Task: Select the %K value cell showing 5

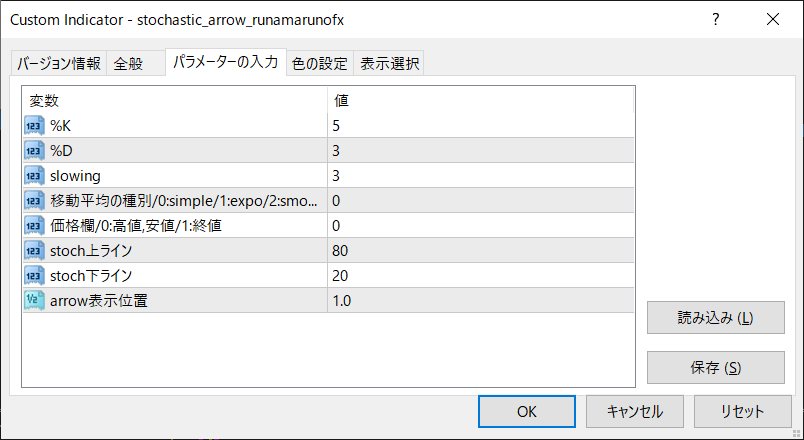Action: pyautogui.click(x=480, y=125)
